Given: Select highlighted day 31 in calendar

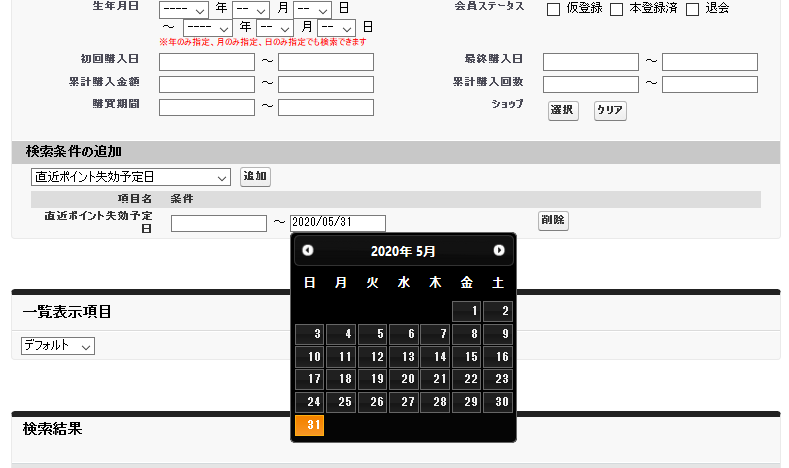Looking at the screenshot, I should point(309,426).
